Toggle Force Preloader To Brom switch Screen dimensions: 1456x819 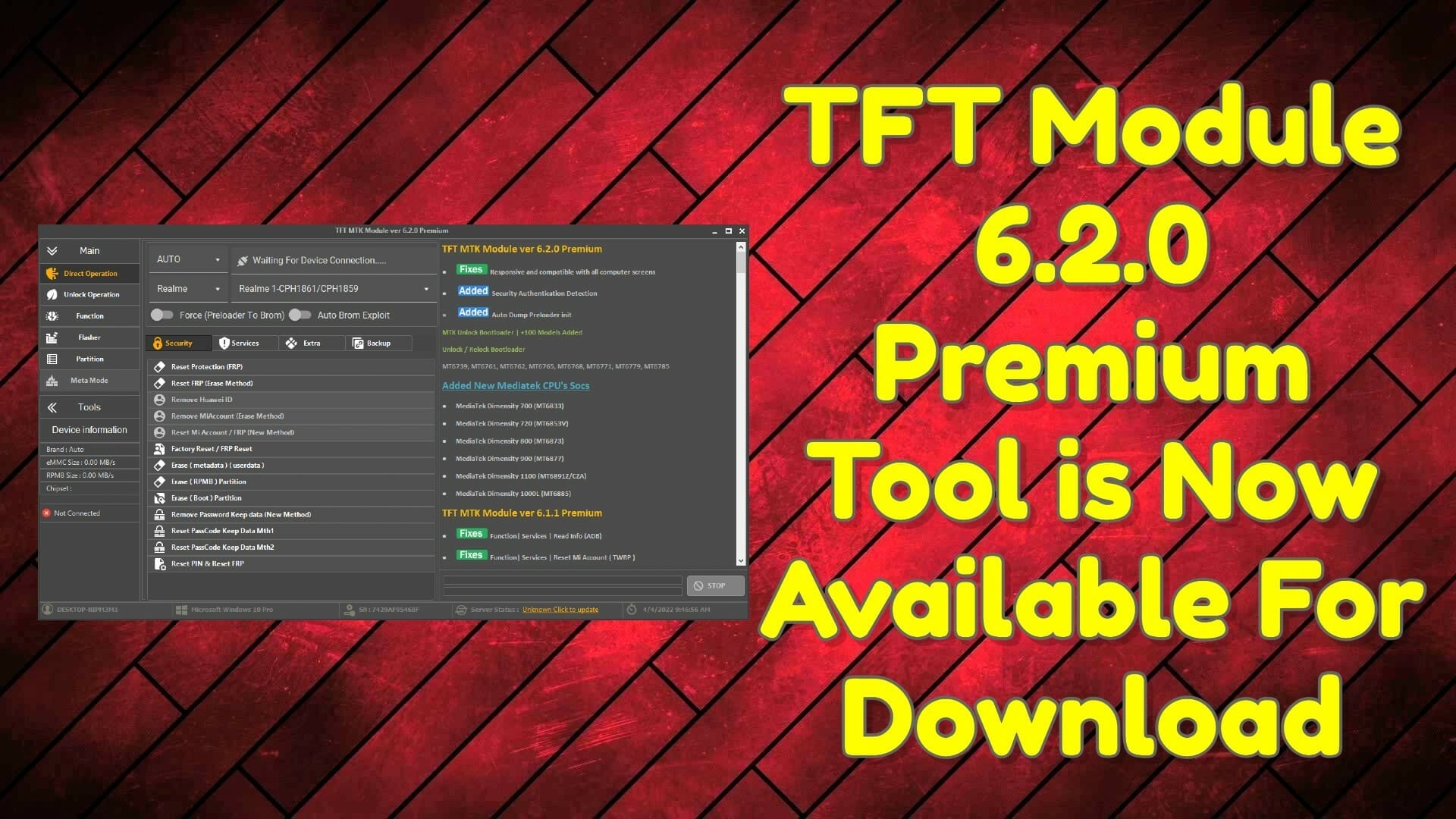coord(163,315)
